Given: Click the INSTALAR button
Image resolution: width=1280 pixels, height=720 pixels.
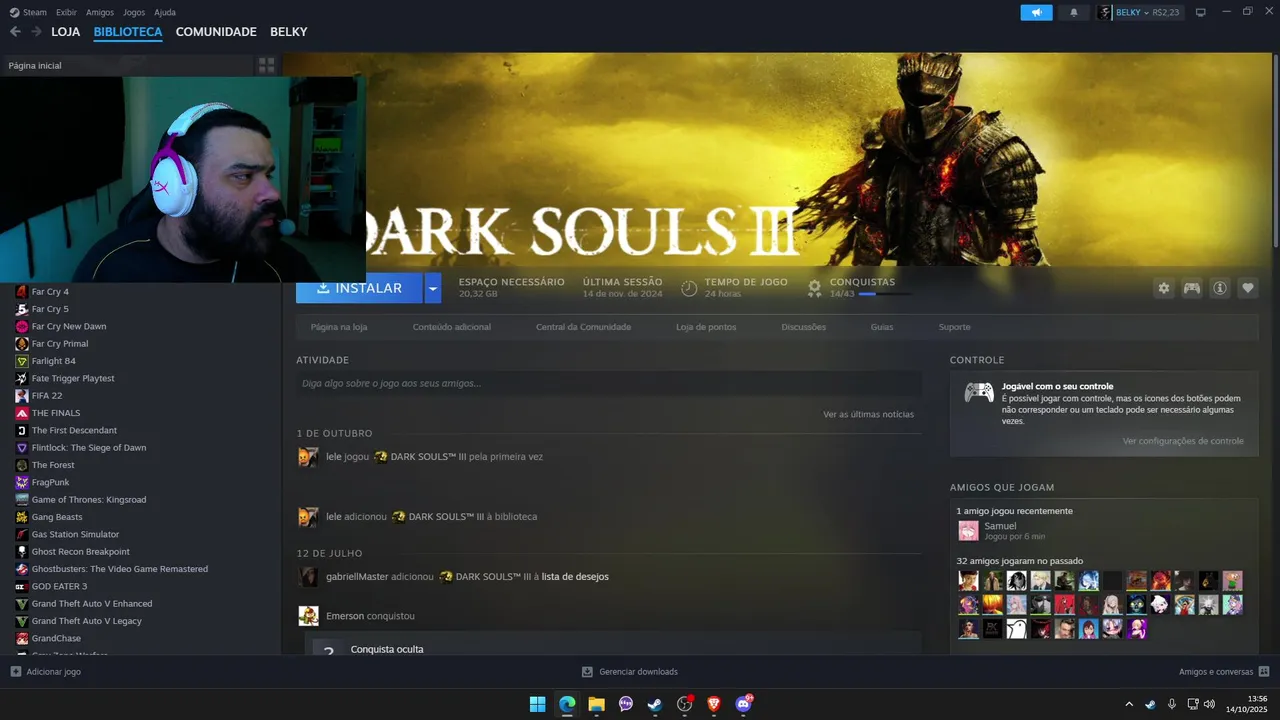Looking at the screenshot, I should point(359,288).
